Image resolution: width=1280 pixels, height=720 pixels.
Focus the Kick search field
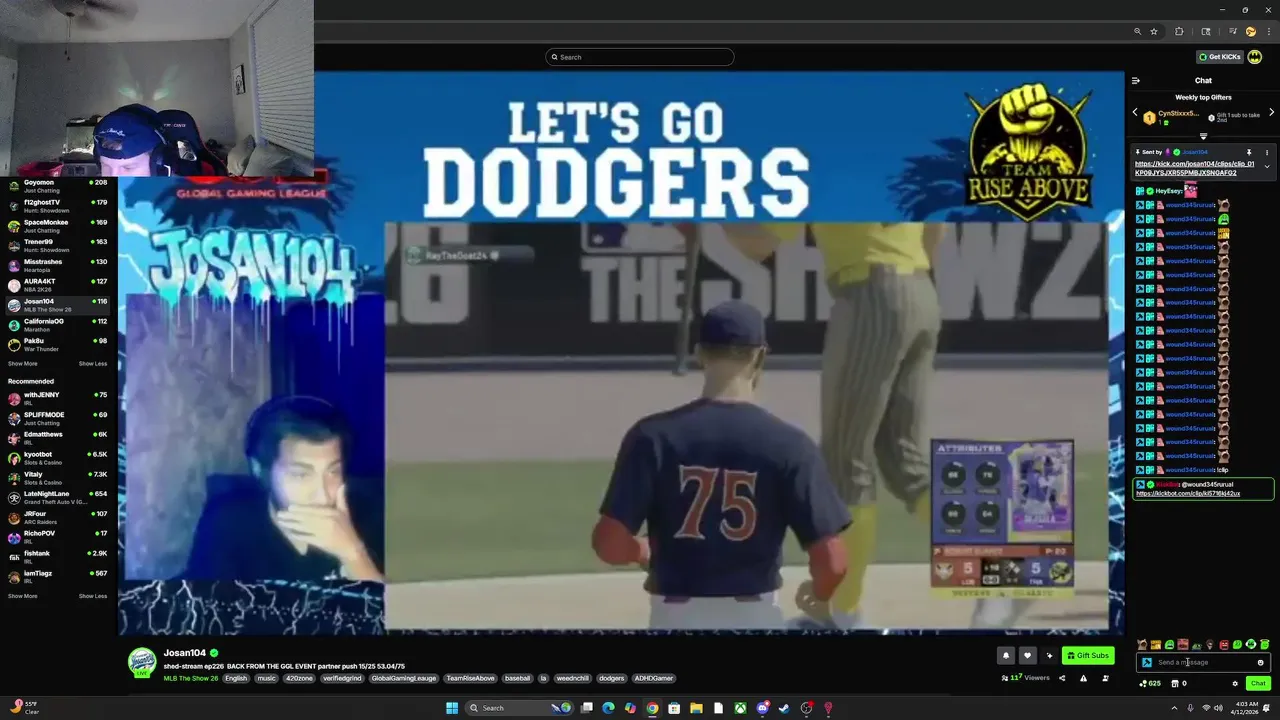point(640,57)
